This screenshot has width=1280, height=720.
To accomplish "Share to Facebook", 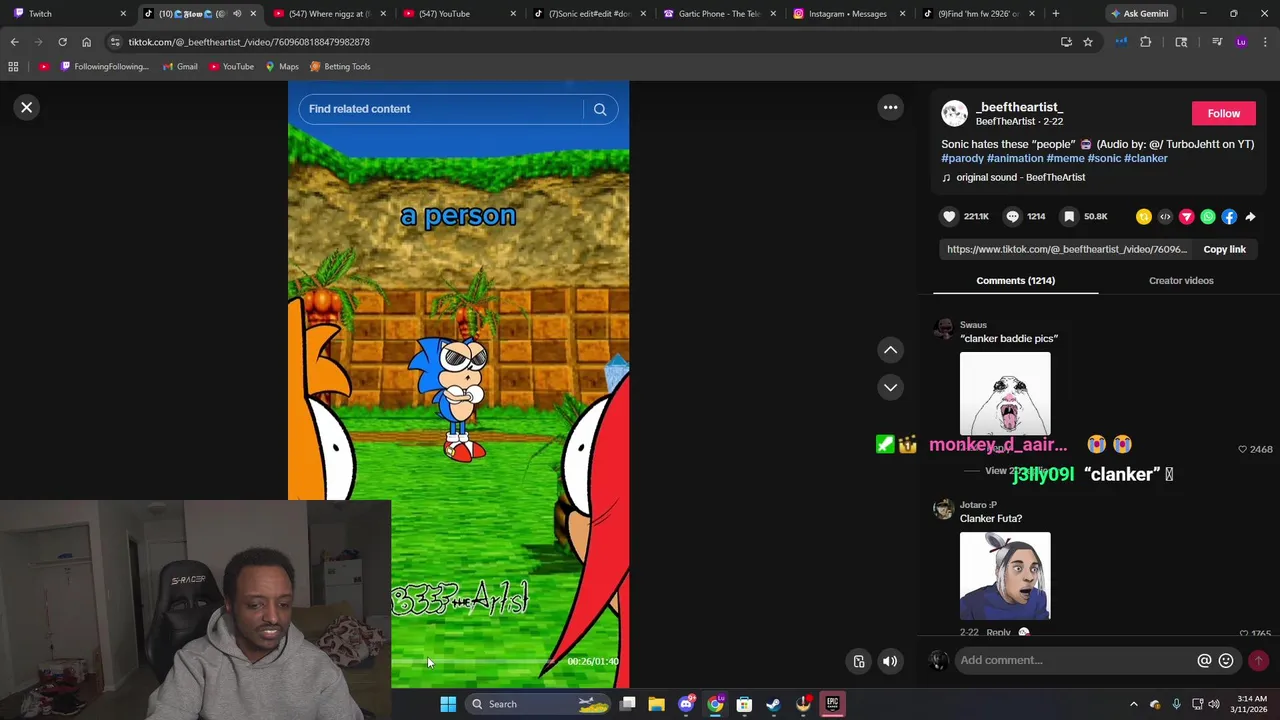I will coord(1229,217).
